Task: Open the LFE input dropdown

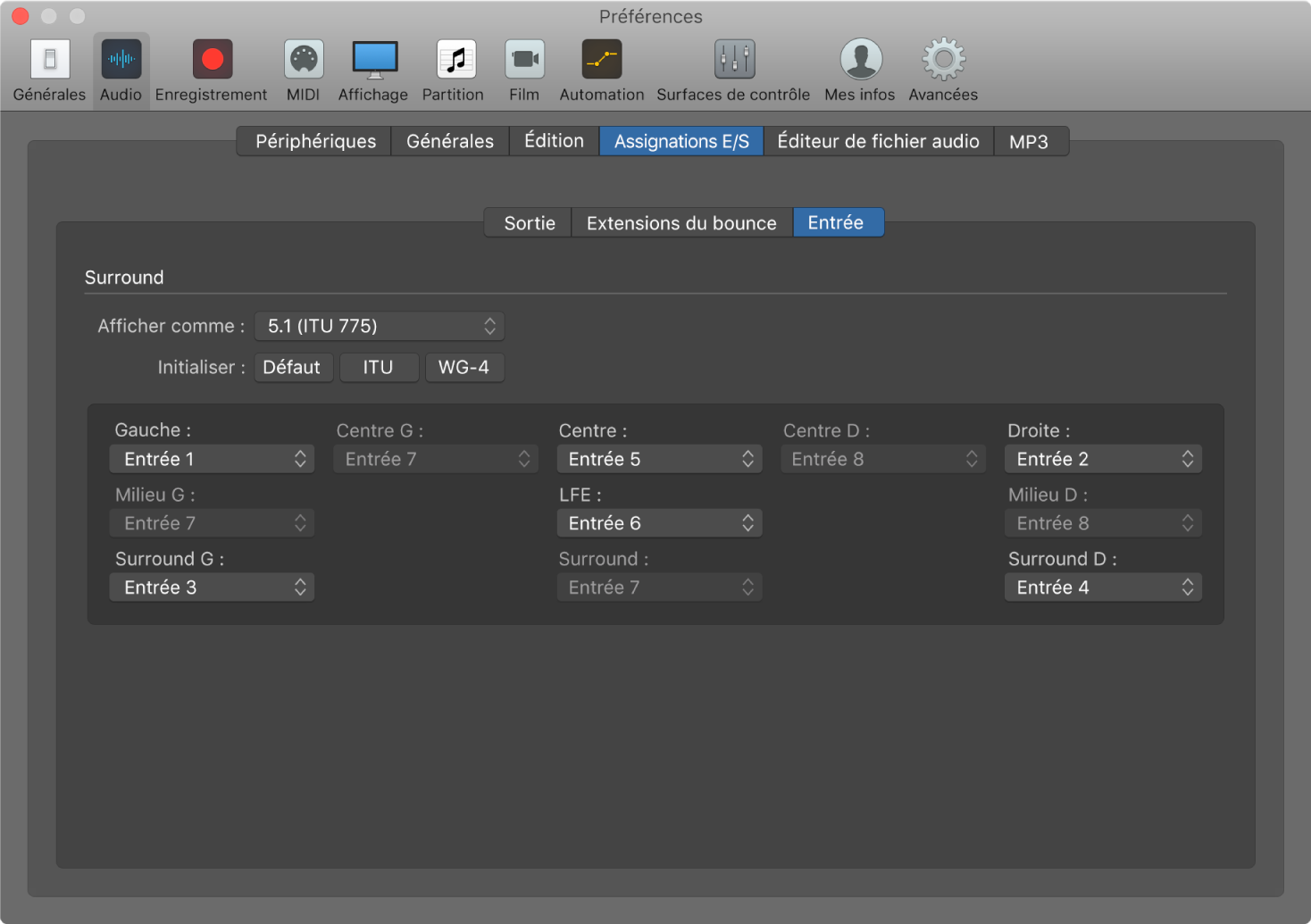Action: pos(659,523)
